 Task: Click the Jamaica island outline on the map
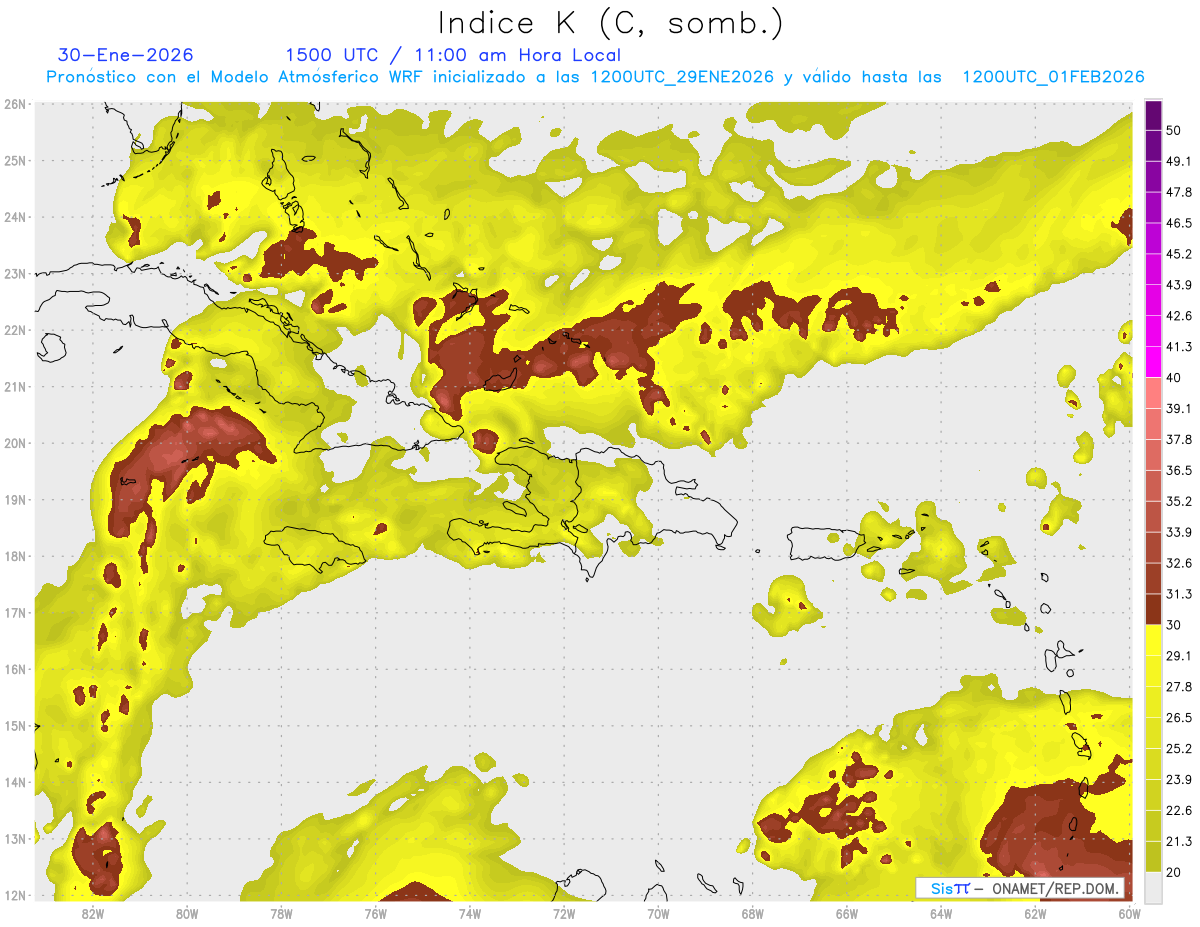316,549
